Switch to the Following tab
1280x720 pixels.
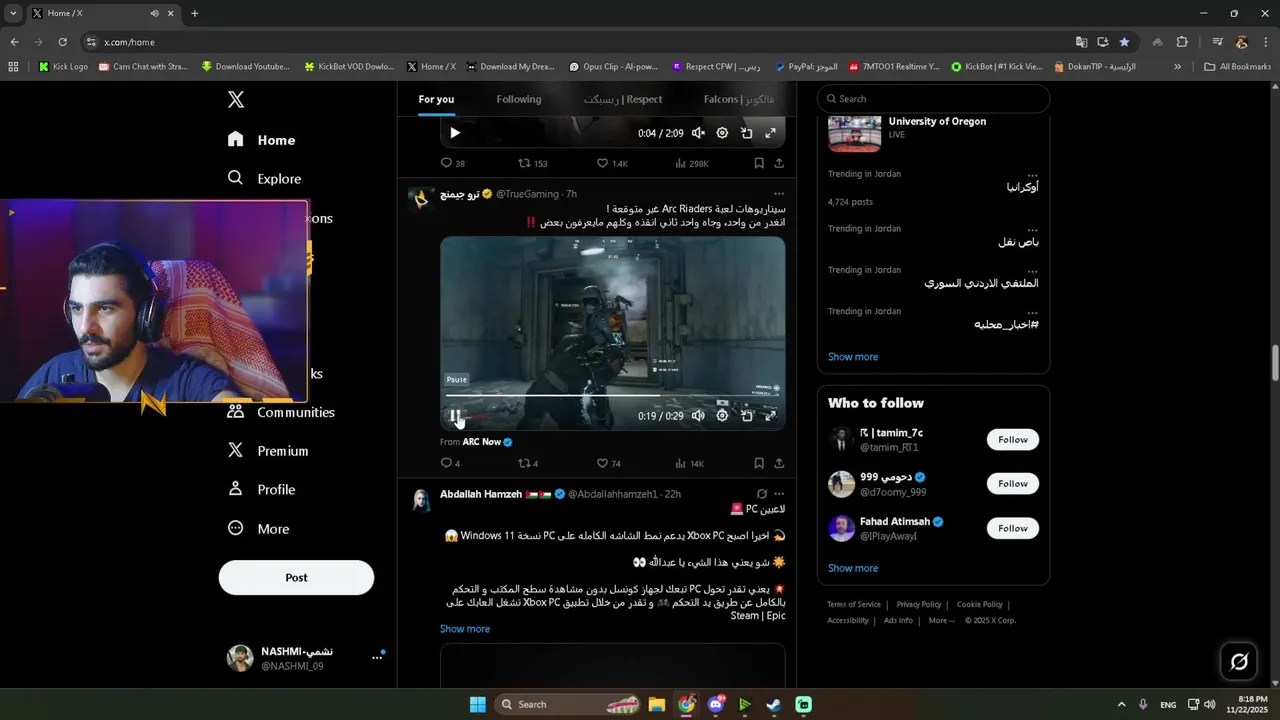pos(519,99)
